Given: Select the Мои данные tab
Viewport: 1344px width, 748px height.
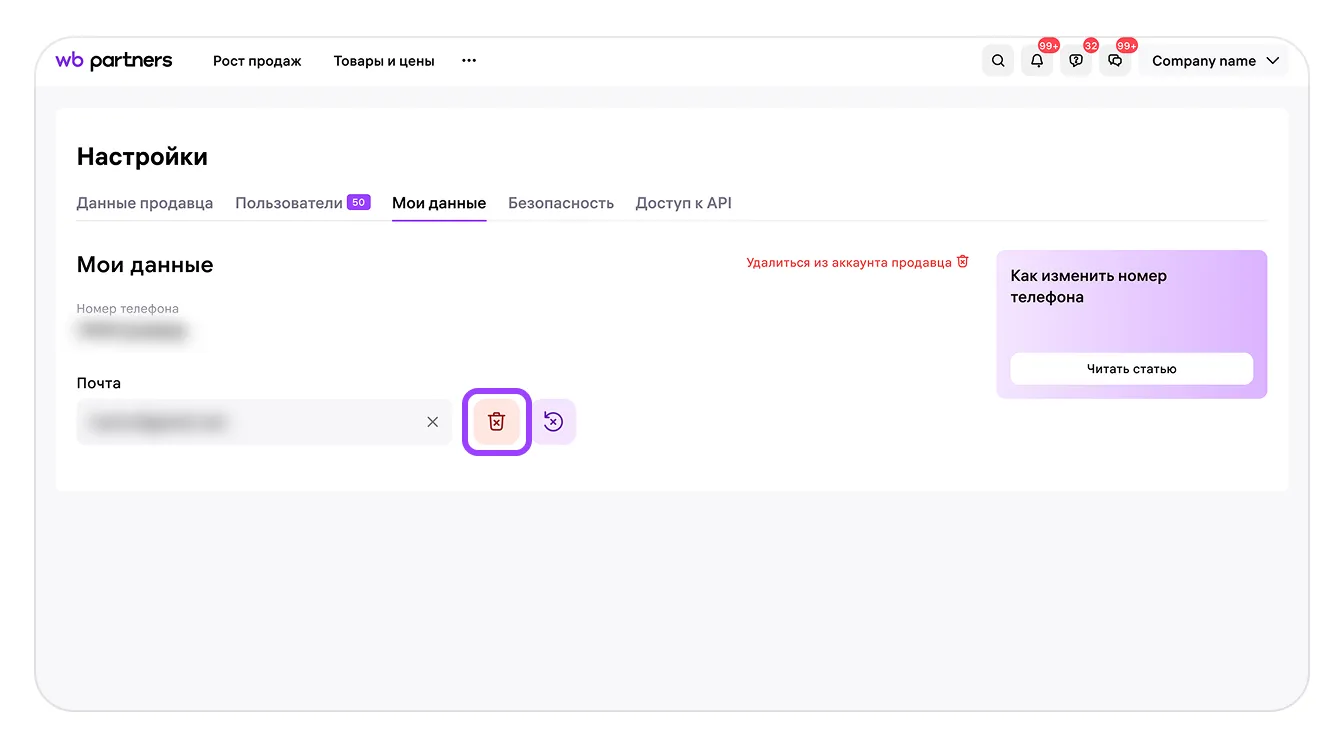Looking at the screenshot, I should coord(439,203).
